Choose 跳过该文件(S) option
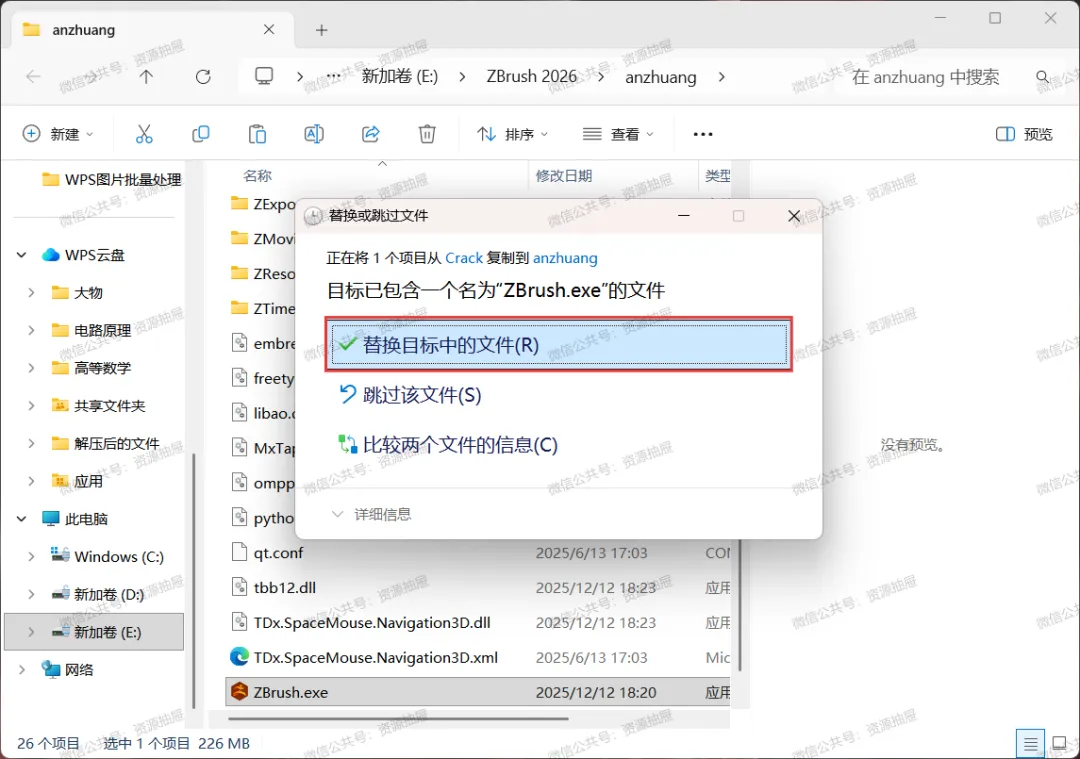This screenshot has width=1080, height=759. [411, 395]
